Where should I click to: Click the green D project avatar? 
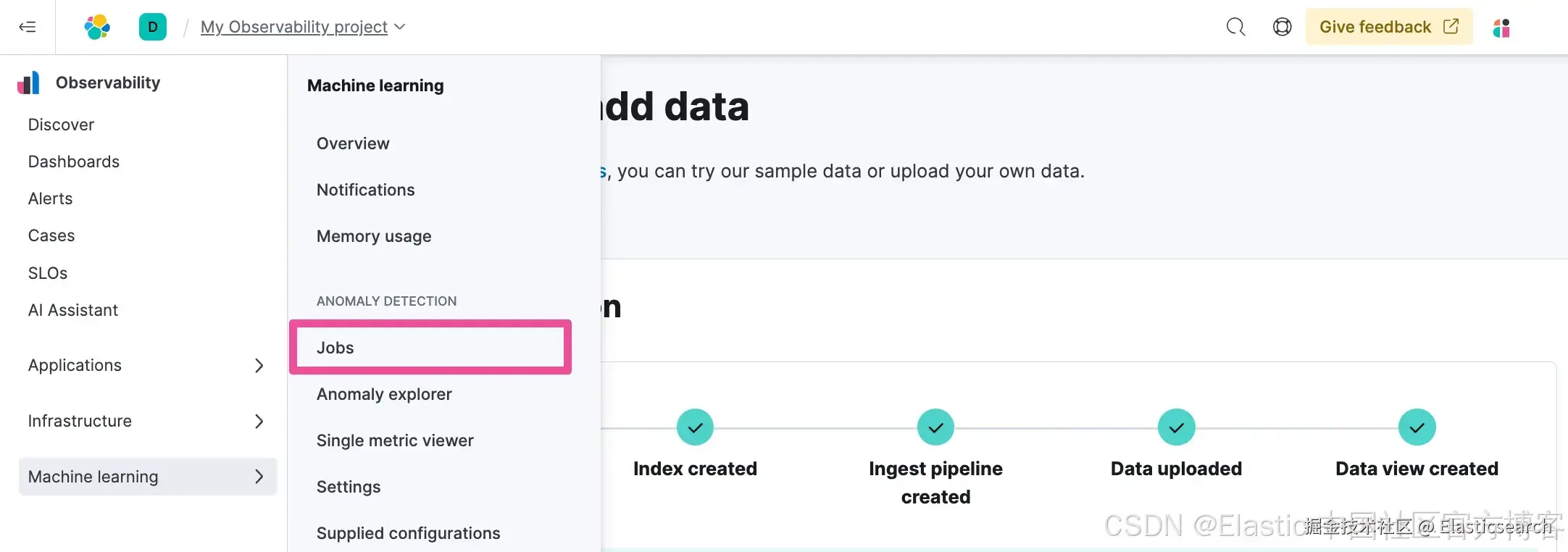[x=153, y=28]
